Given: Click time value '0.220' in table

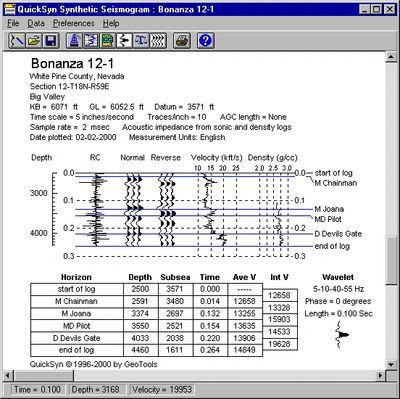Looking at the screenshot, I should pos(210,338).
